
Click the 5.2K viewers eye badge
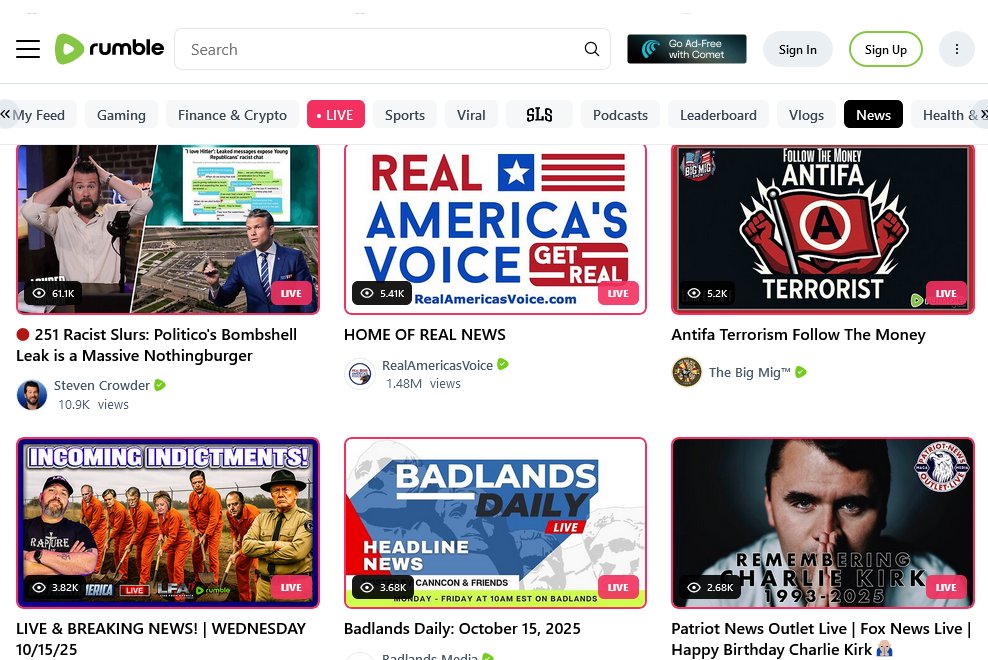(707, 293)
